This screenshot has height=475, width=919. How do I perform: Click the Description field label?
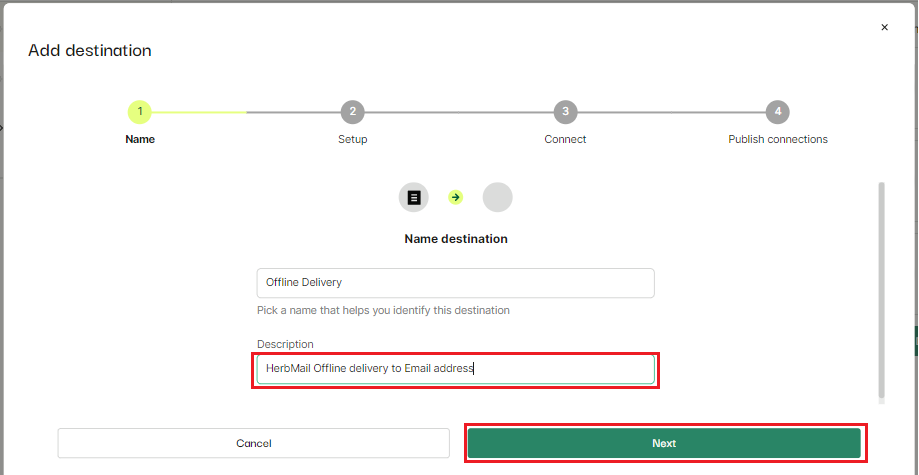[x=285, y=344]
